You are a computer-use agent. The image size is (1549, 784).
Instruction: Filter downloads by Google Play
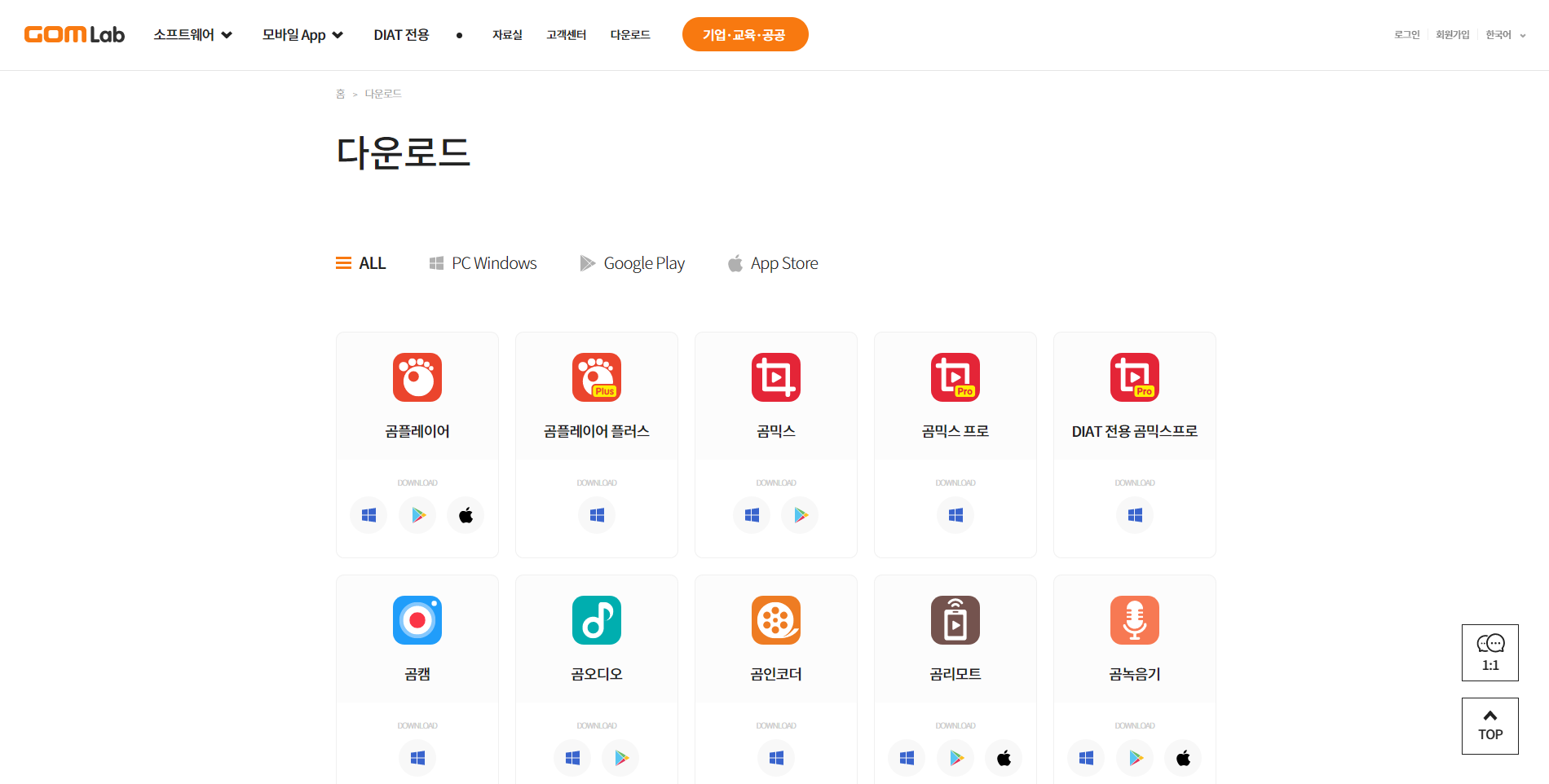(x=632, y=263)
